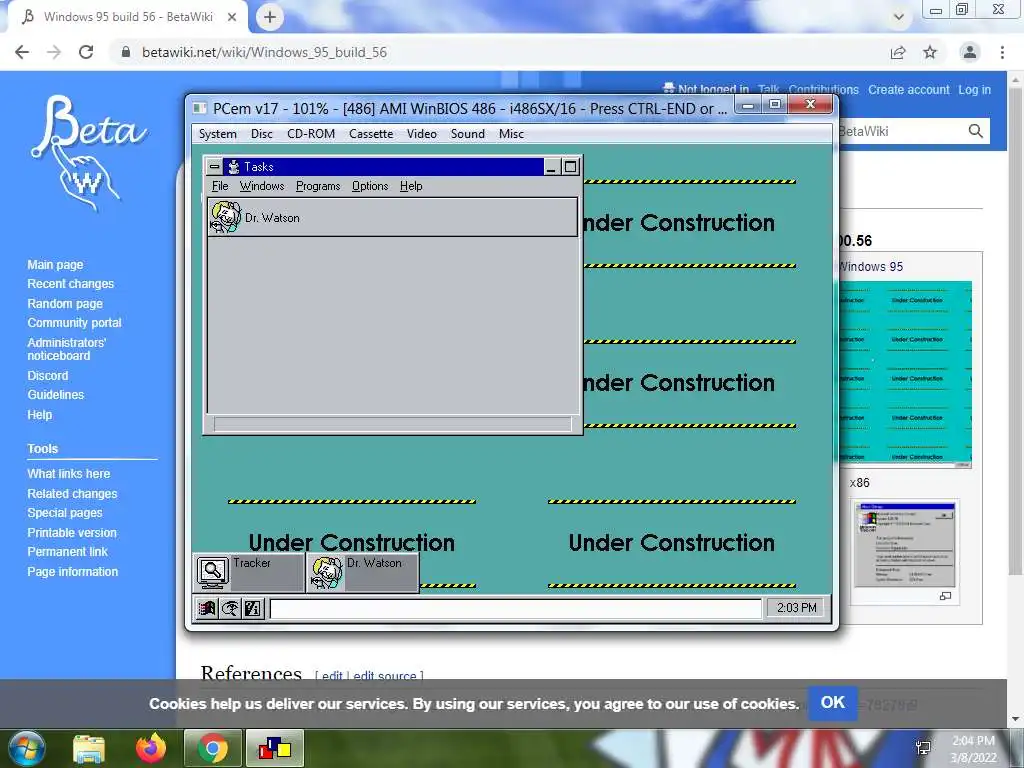Open the Chrome profile icon
This screenshot has width=1024, height=768.
(x=970, y=52)
